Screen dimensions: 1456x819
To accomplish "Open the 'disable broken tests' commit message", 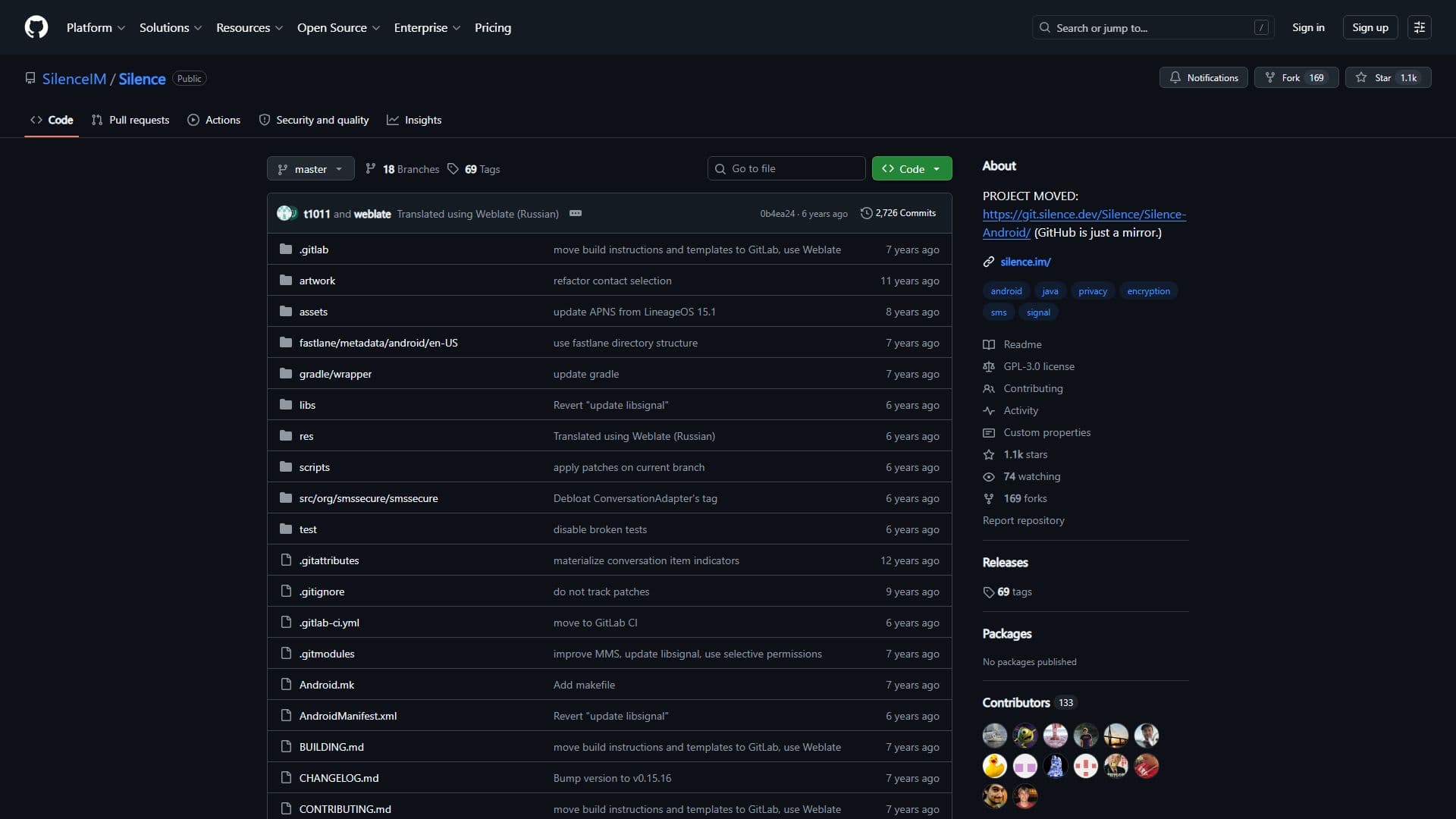I will coord(600,529).
